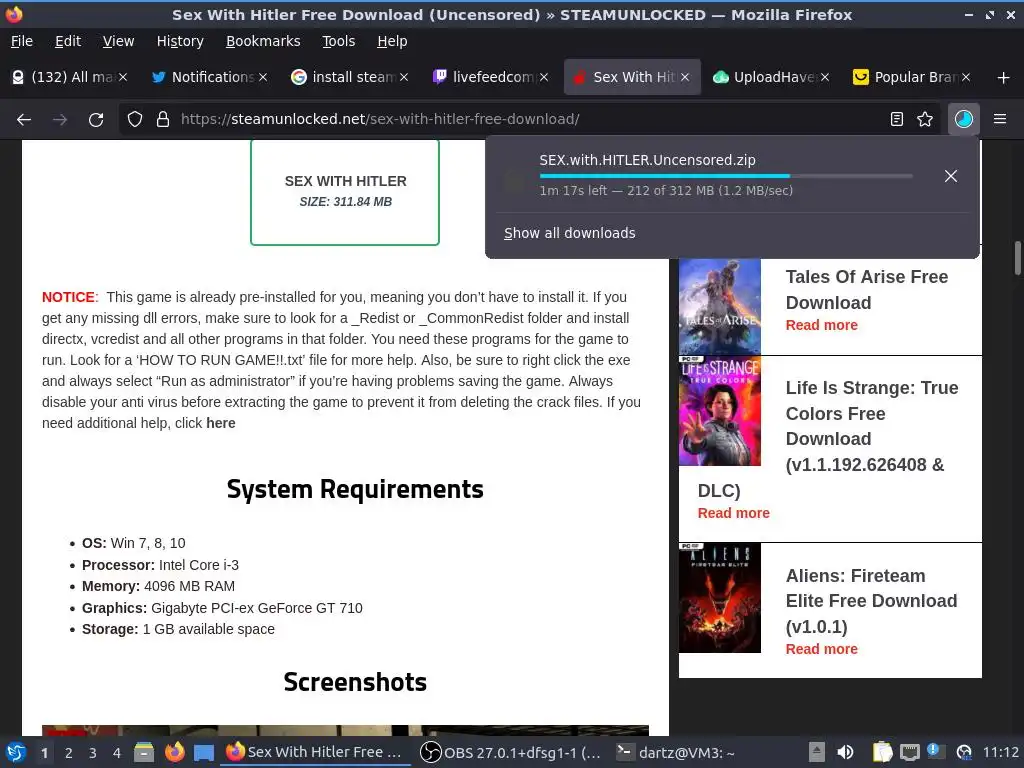The height and width of the screenshot is (768, 1024).
Task: Switch to OBS 27.0.1 taskbar window
Action: pos(509,753)
